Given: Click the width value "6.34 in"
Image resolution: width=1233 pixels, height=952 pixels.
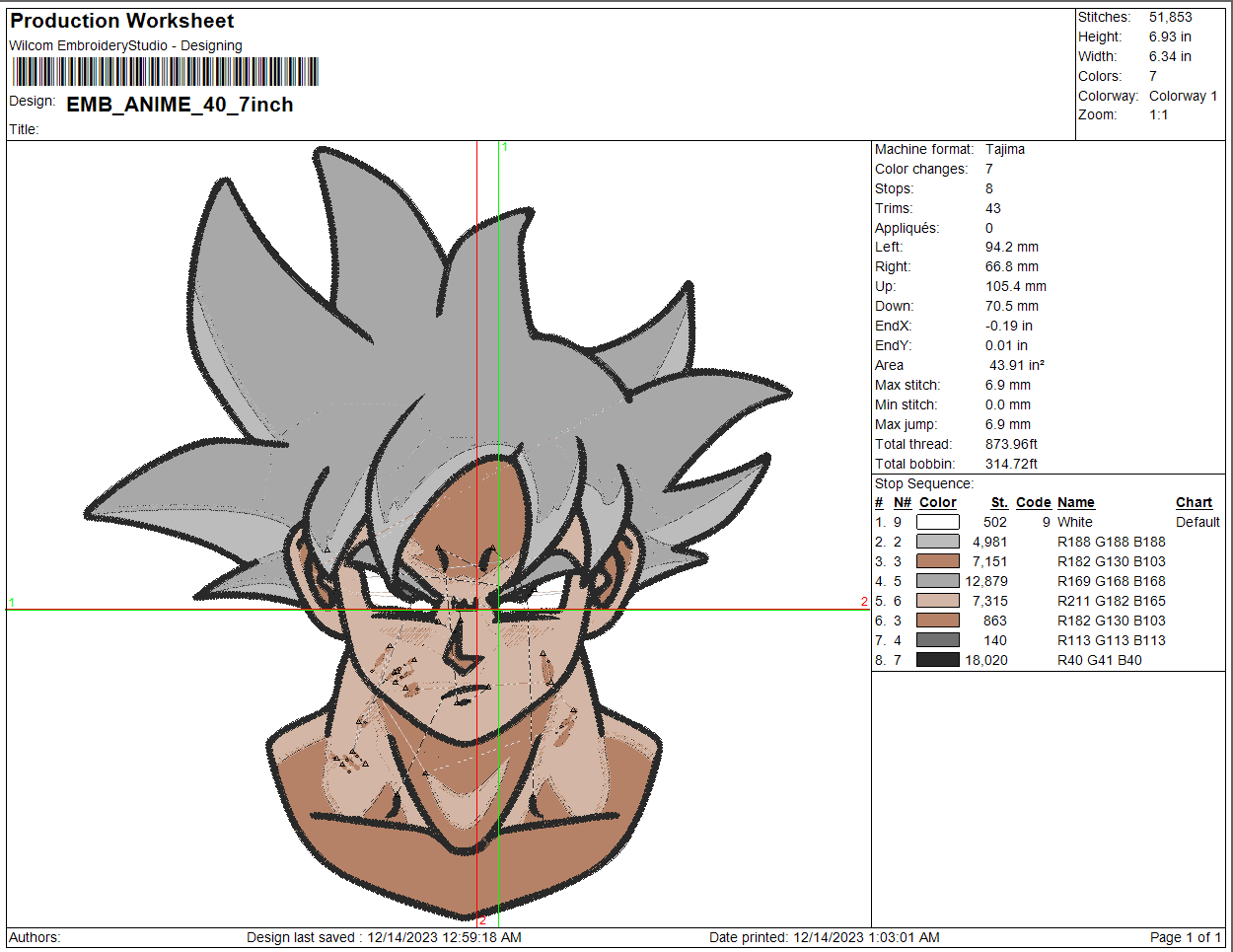Looking at the screenshot, I should tap(1170, 56).
